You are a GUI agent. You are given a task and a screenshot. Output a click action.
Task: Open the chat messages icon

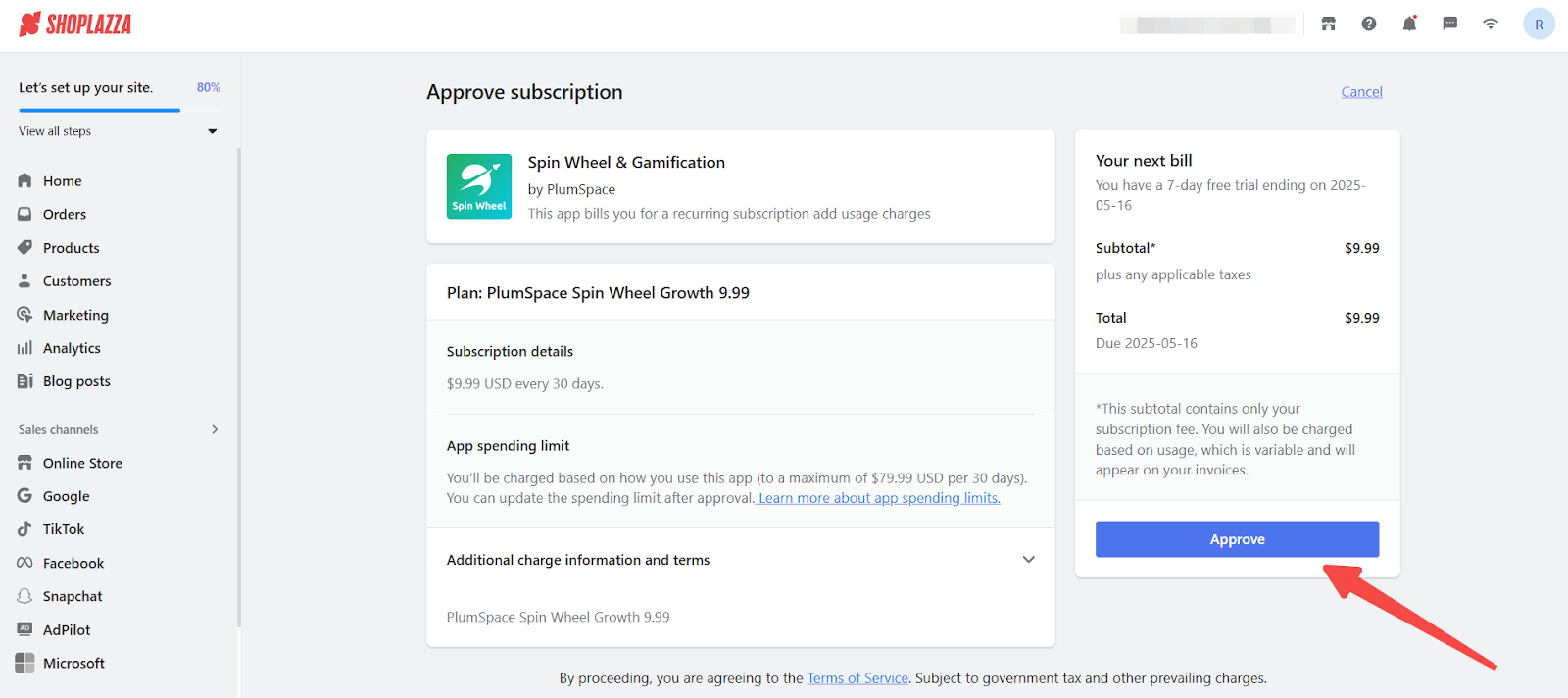[x=1450, y=25]
